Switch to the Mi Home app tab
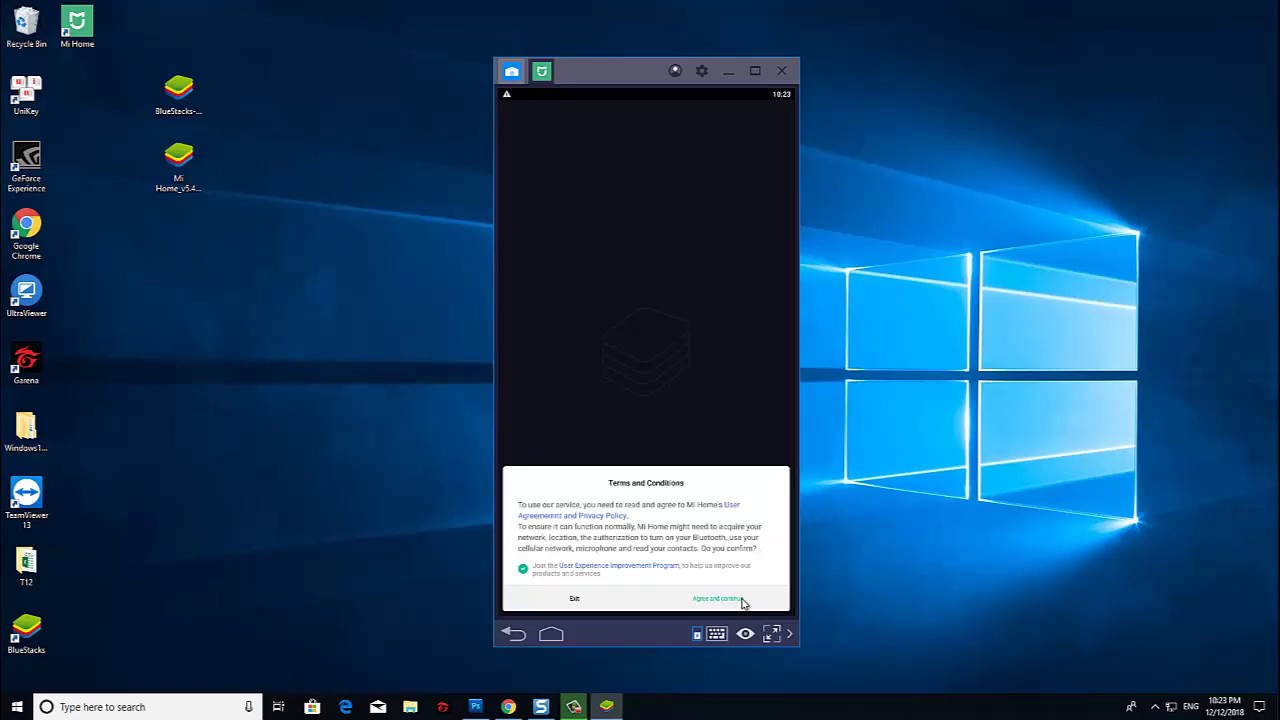The width and height of the screenshot is (1280, 720). (541, 71)
